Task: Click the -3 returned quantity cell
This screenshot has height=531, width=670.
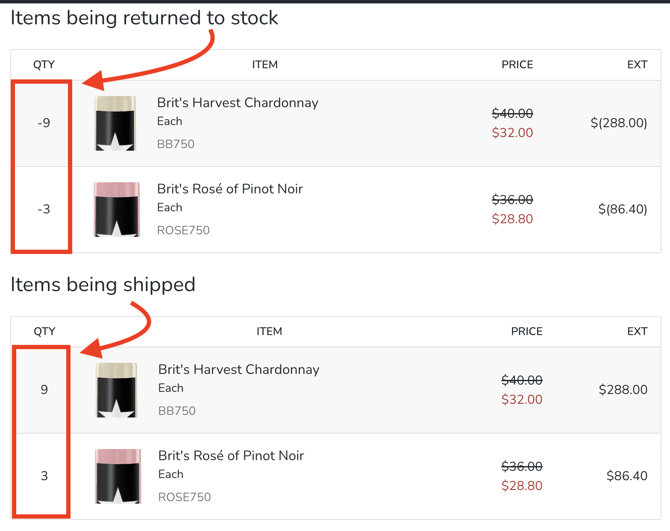Action: pos(44,209)
